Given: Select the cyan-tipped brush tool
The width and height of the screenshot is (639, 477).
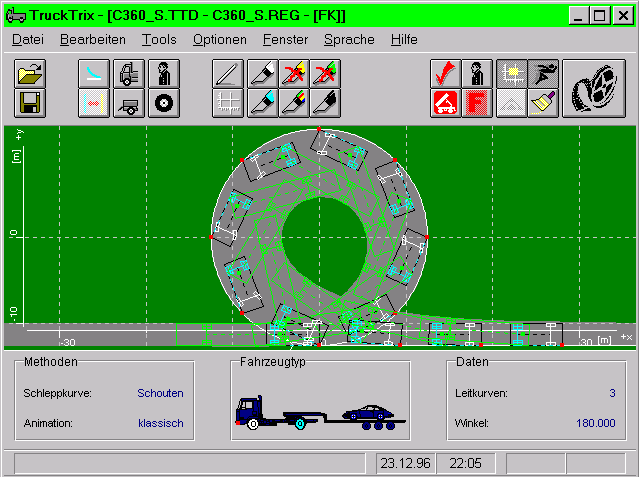Looking at the screenshot, I should click(263, 103).
